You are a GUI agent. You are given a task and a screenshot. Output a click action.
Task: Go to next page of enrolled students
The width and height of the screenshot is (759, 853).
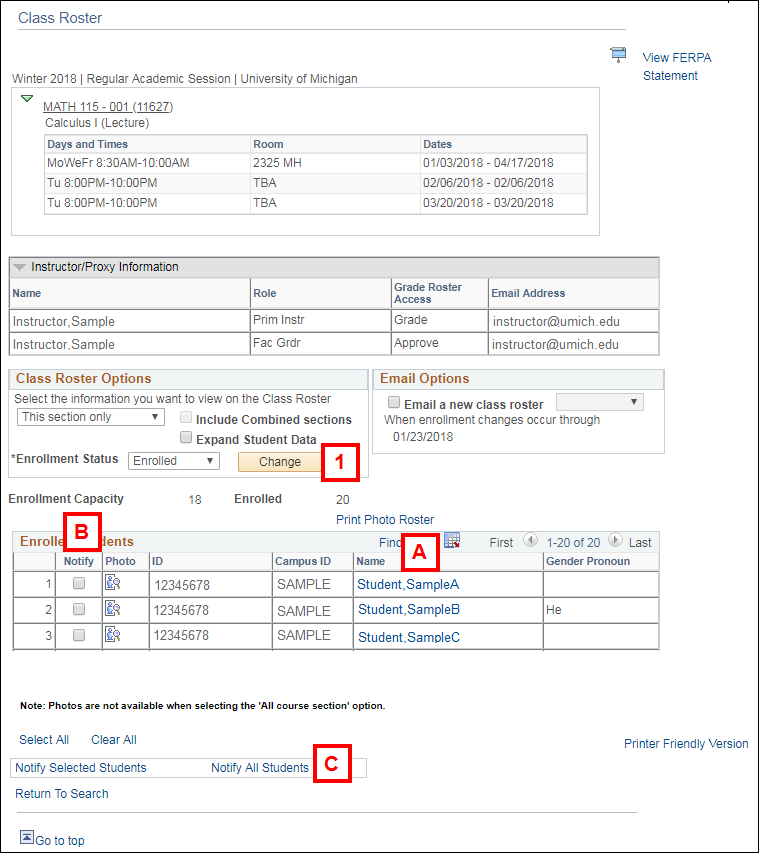[x=615, y=542]
